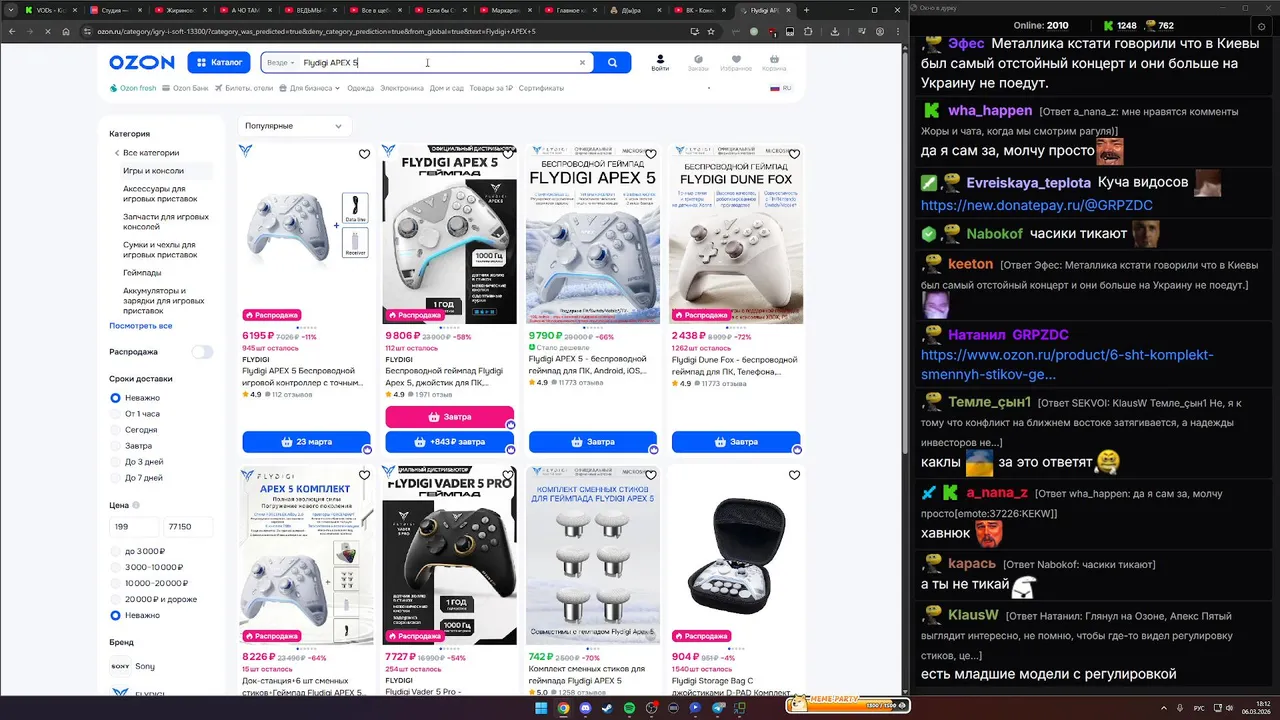The height and width of the screenshot is (720, 1280).
Task: Add first Flydigi APEX 5 controller to favorites
Action: pyautogui.click(x=364, y=154)
